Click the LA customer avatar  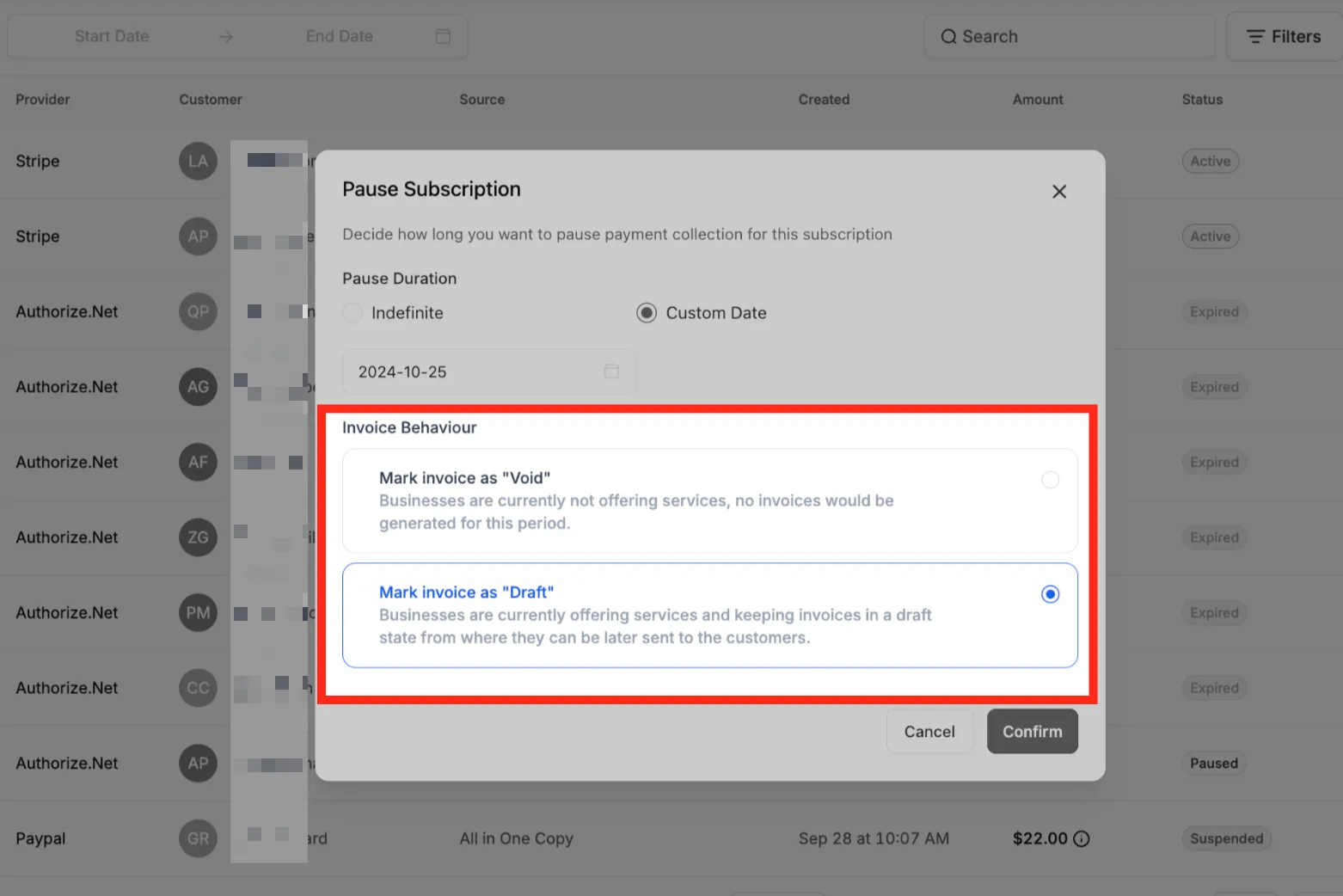(198, 161)
